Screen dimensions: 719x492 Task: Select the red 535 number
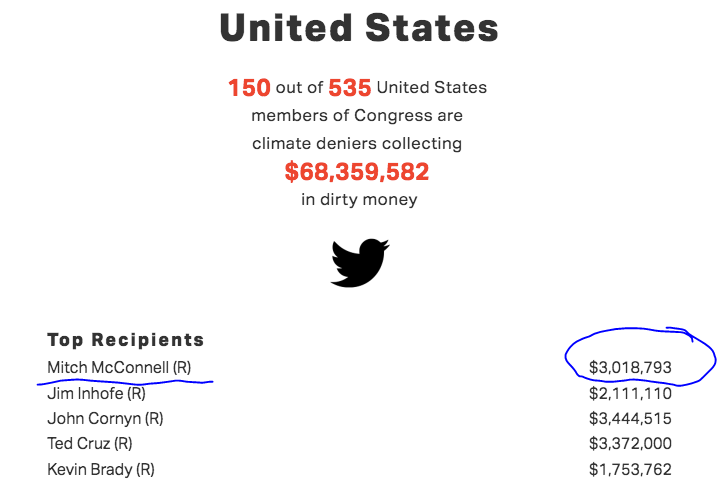coord(350,88)
